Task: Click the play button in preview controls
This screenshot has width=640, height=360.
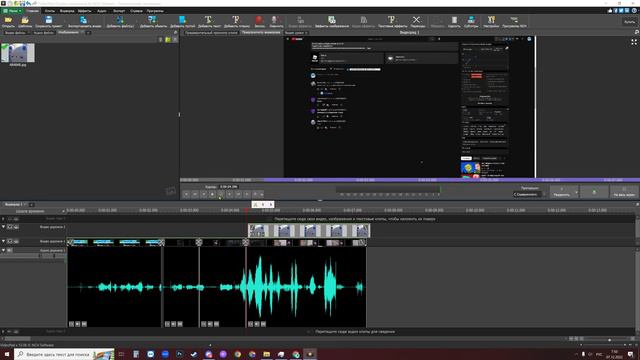Action: coord(221,194)
